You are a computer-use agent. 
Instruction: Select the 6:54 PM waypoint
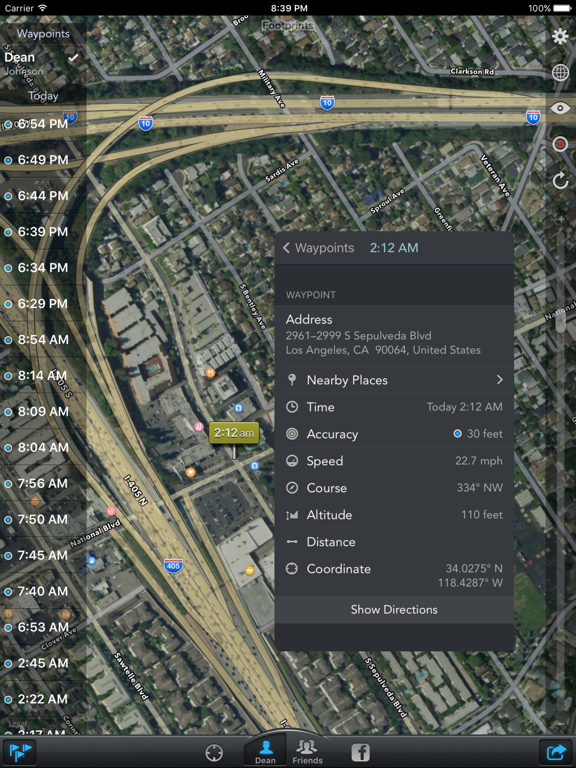click(43, 124)
